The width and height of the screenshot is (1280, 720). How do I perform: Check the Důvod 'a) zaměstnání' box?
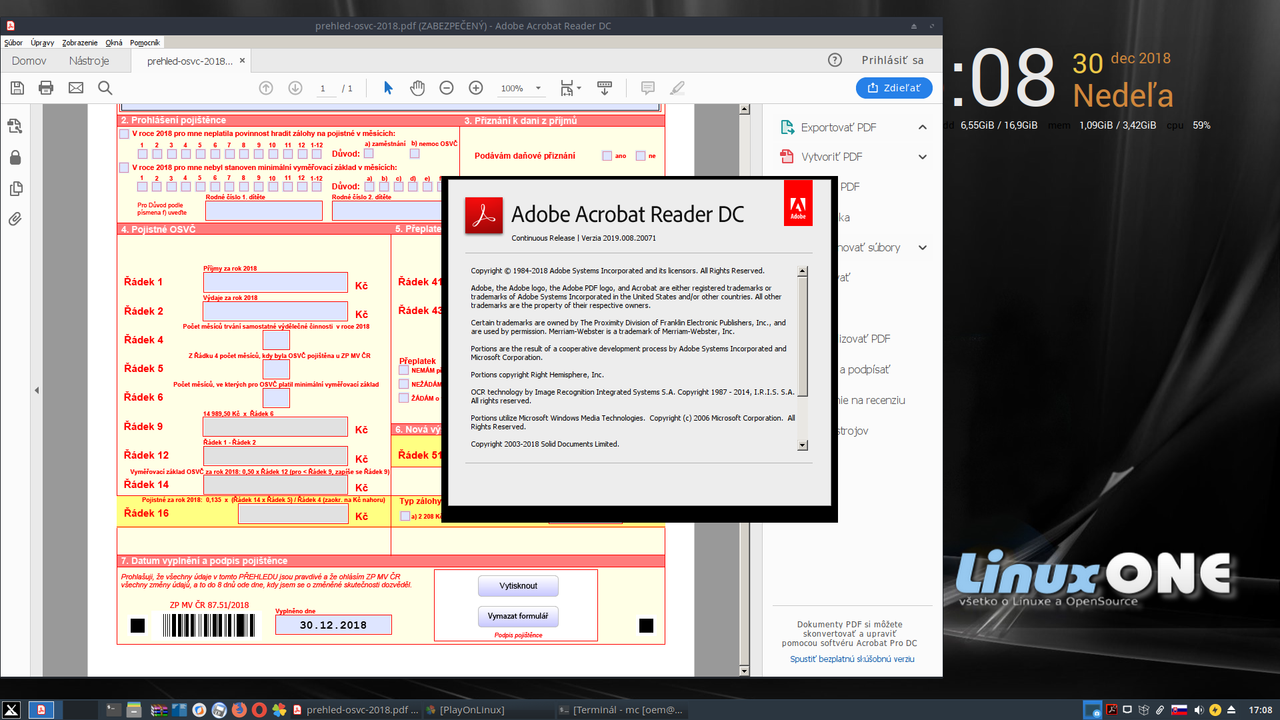coord(369,153)
